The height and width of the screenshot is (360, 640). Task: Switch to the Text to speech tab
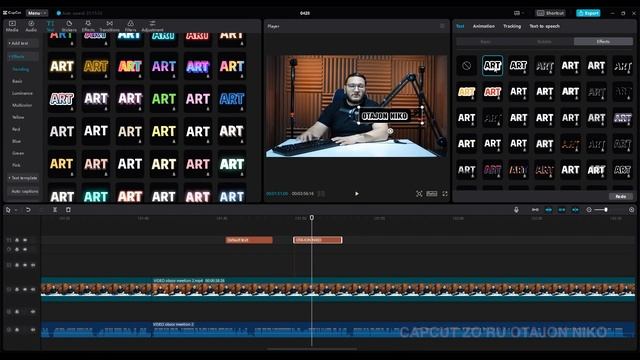pos(544,26)
